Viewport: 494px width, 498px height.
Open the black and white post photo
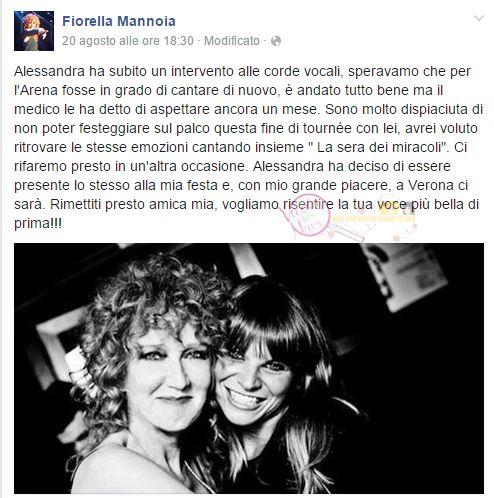point(249,368)
